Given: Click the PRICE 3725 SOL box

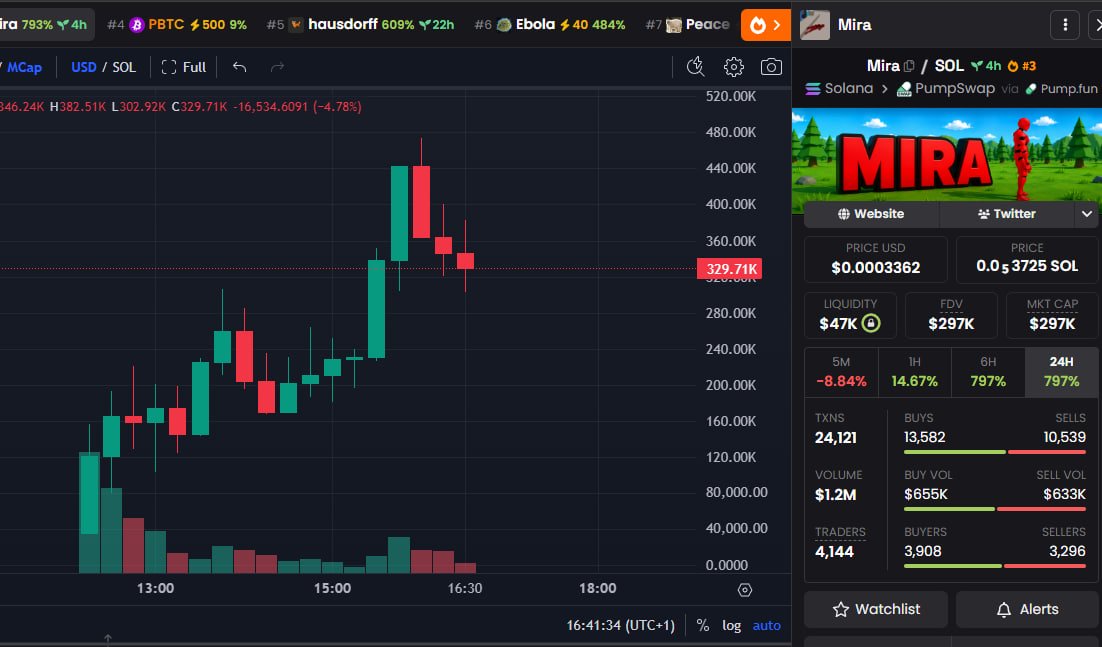Looking at the screenshot, I should pyautogui.click(x=1027, y=259).
